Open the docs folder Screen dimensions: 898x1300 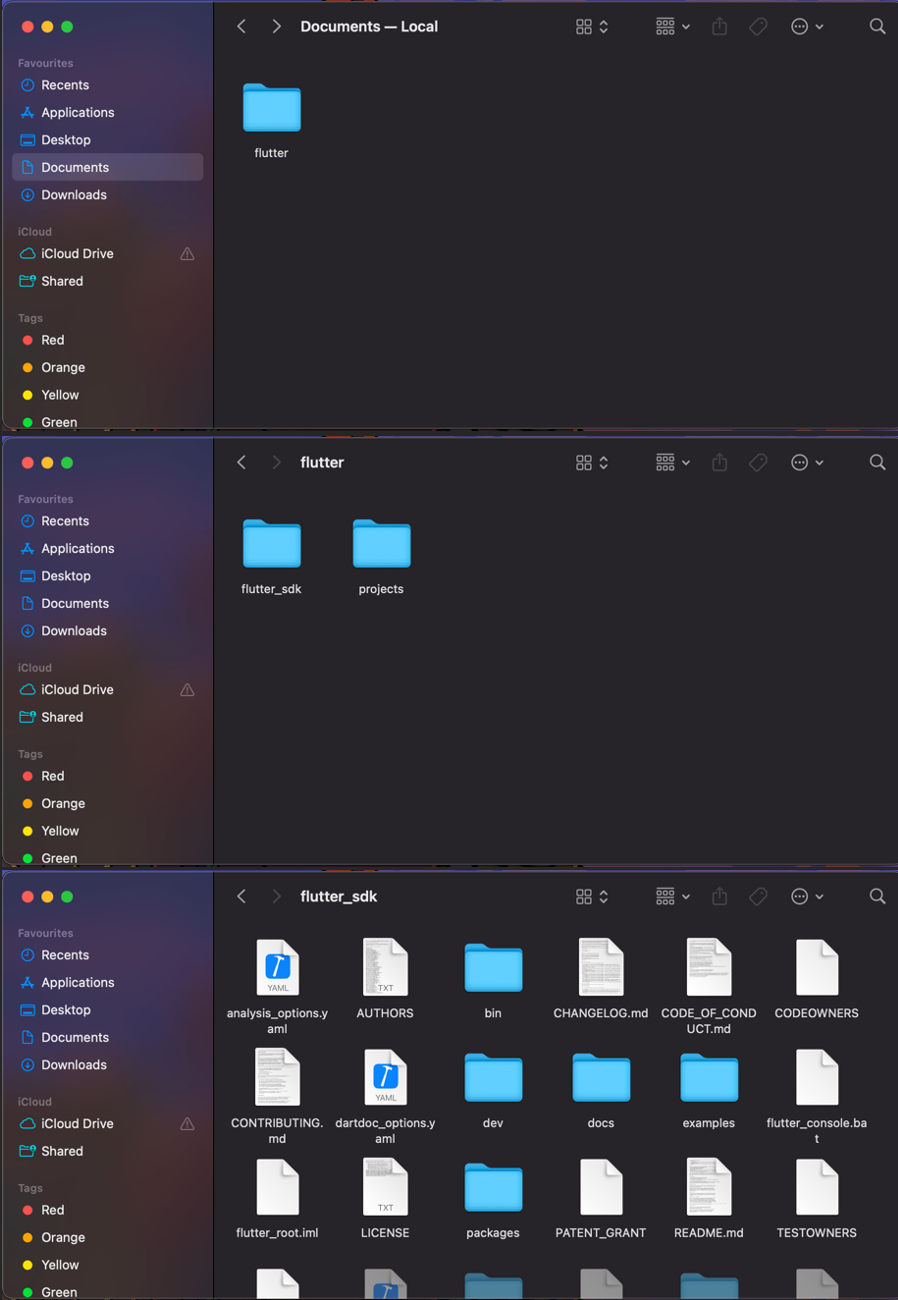[601, 1078]
